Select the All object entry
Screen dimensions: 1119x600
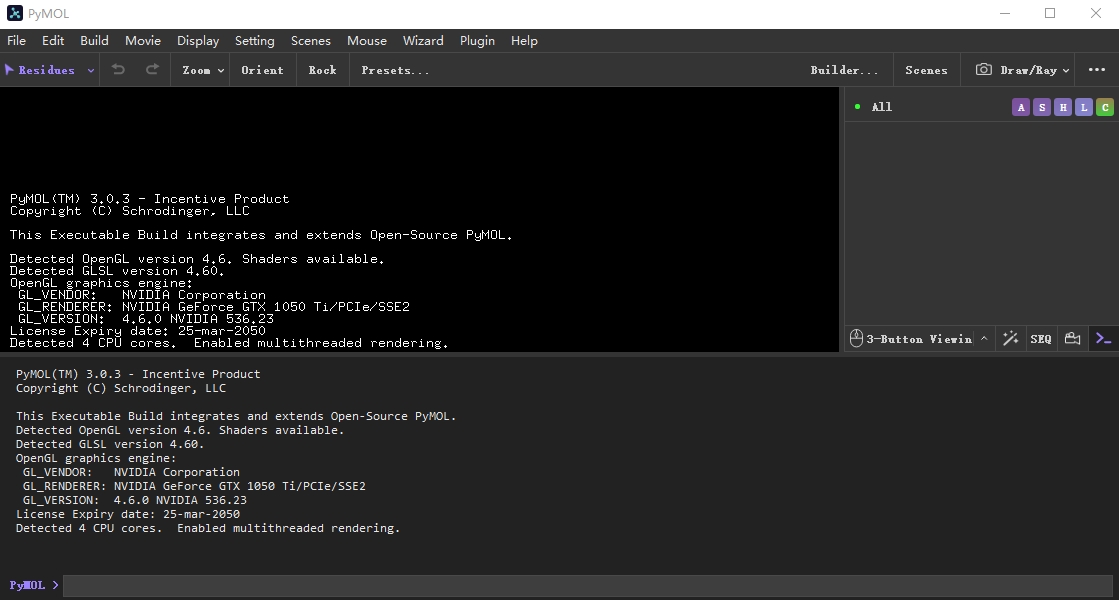click(x=881, y=107)
